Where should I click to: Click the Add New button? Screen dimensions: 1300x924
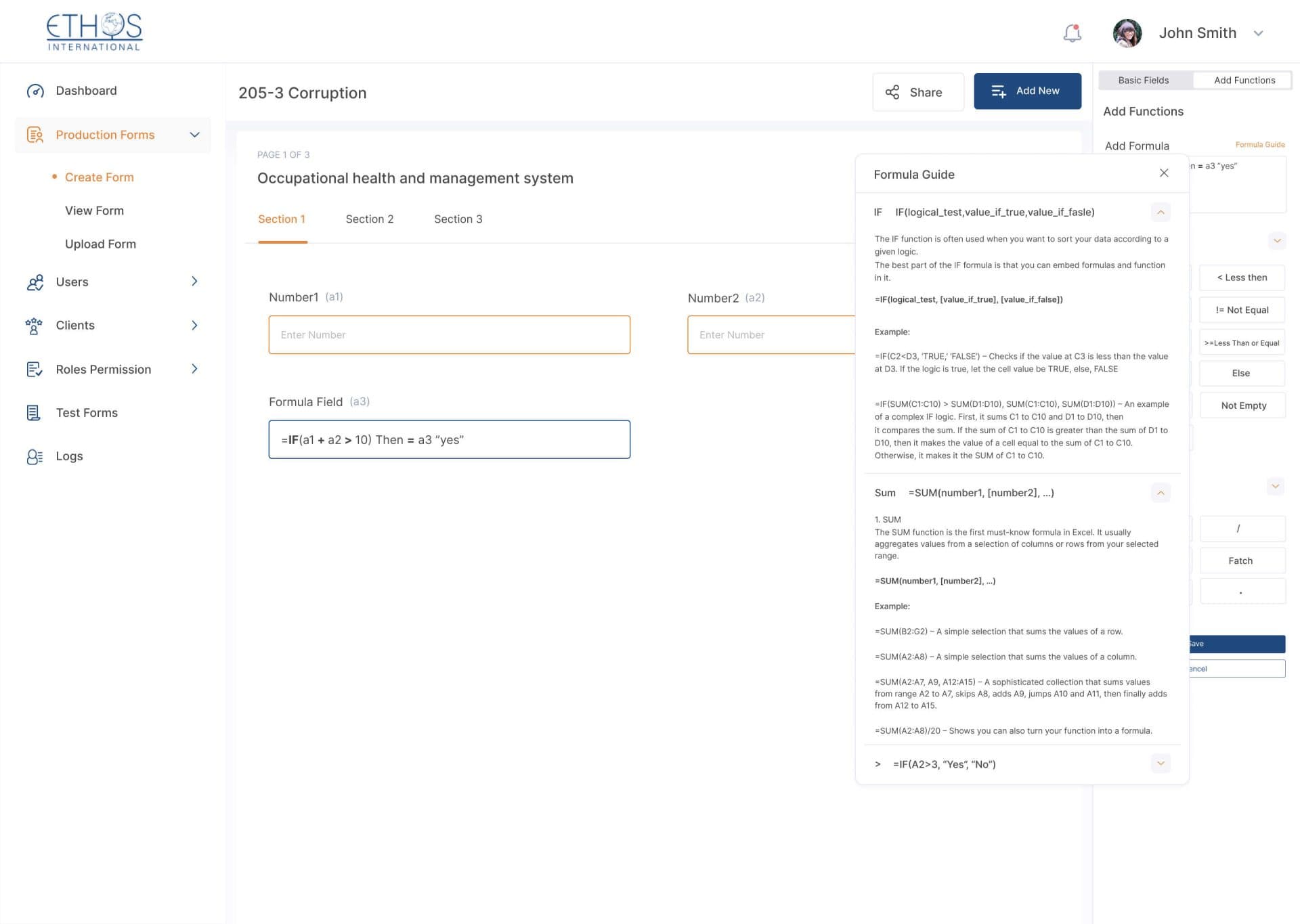click(1026, 91)
